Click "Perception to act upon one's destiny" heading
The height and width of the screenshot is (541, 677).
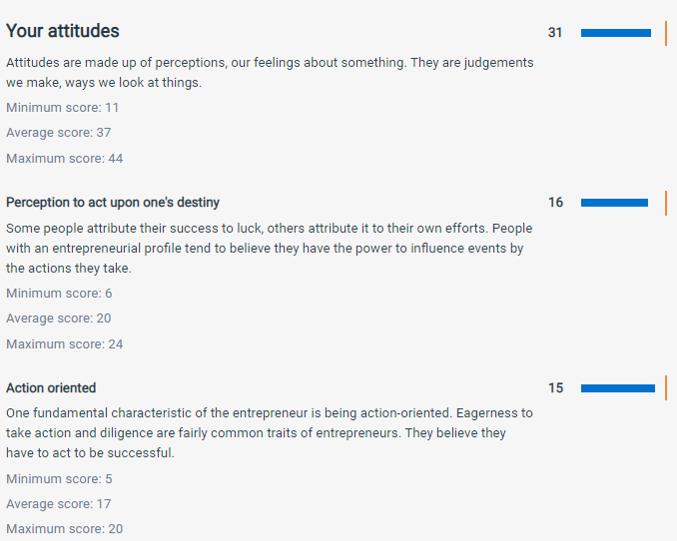113,202
